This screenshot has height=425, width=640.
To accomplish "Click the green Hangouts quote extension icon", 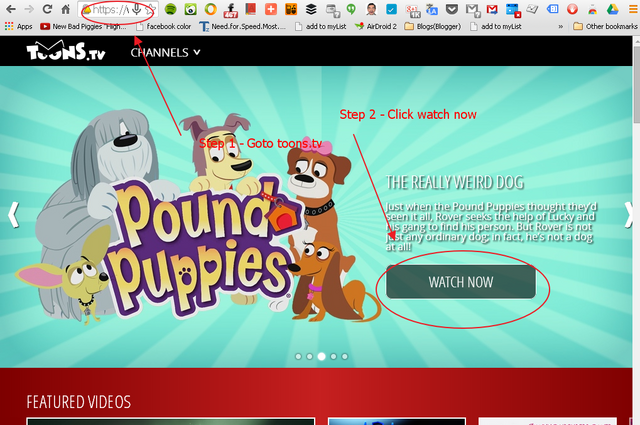I will coord(351,9).
